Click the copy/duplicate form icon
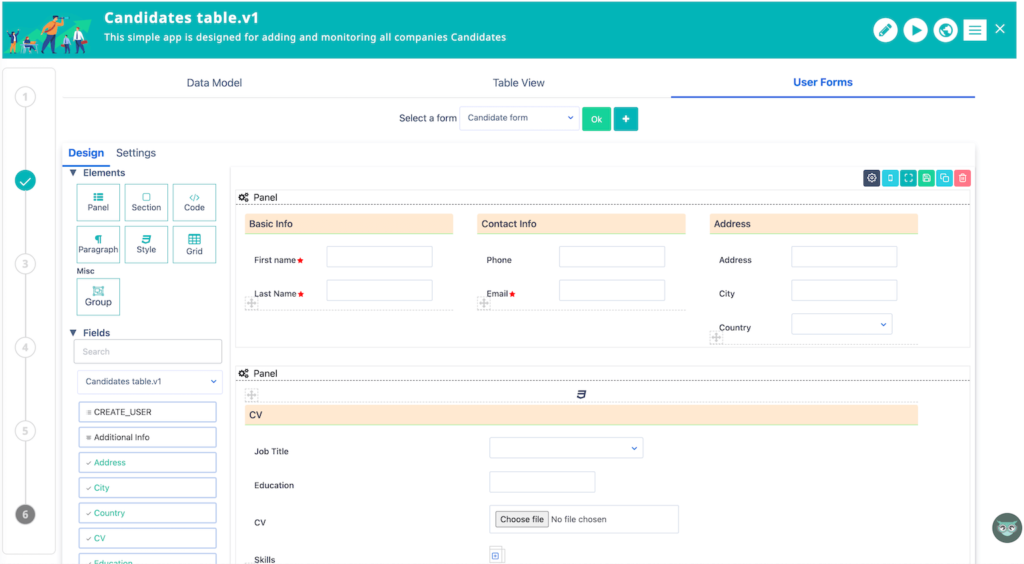Viewport: 1024px width, 564px height. click(944, 178)
